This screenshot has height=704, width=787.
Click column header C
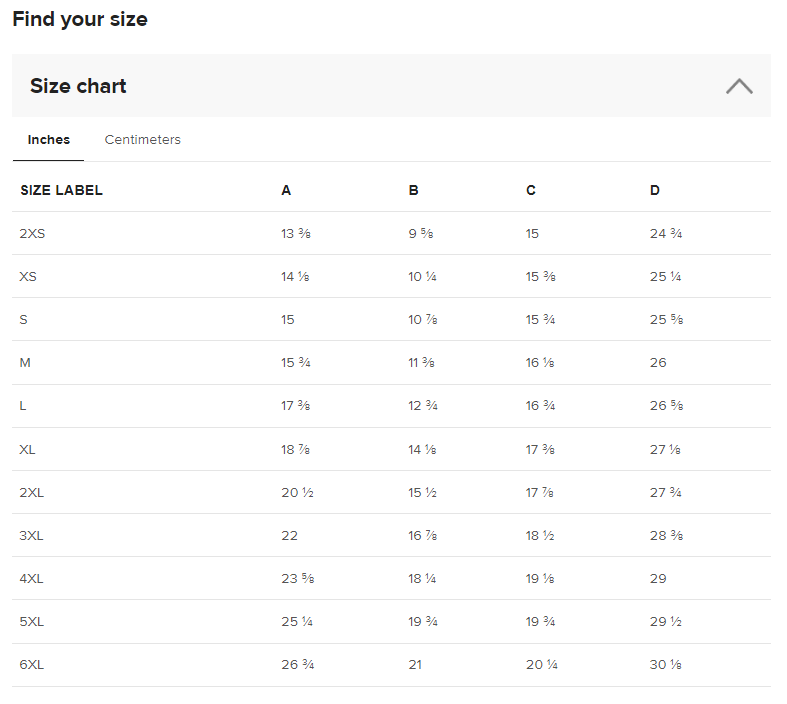click(531, 190)
